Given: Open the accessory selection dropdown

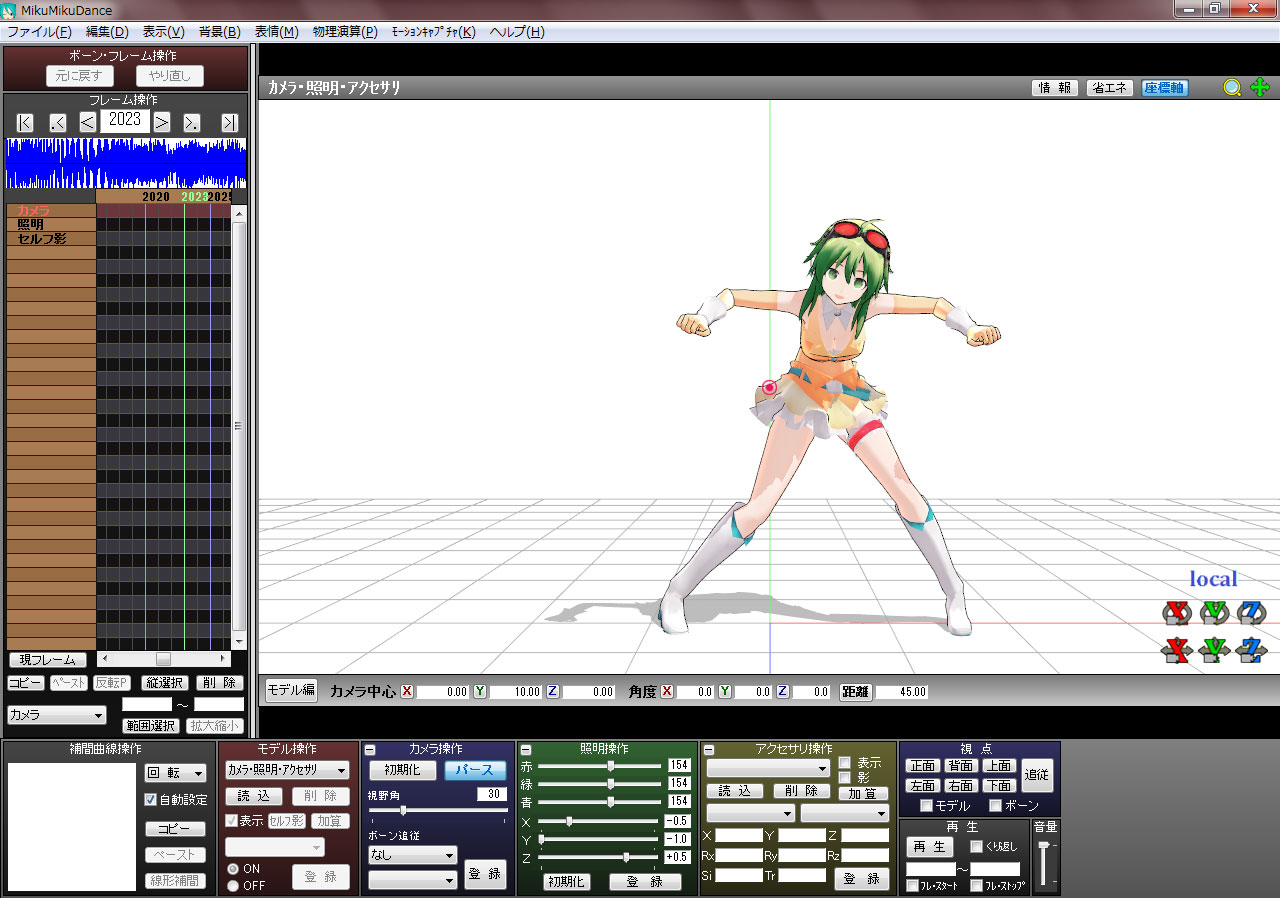Looking at the screenshot, I should tap(769, 768).
